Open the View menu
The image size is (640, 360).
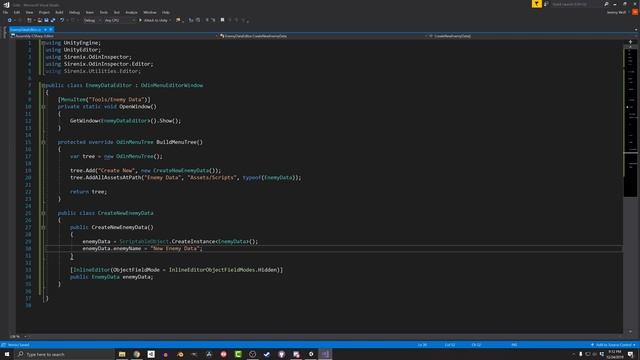click(29, 12)
